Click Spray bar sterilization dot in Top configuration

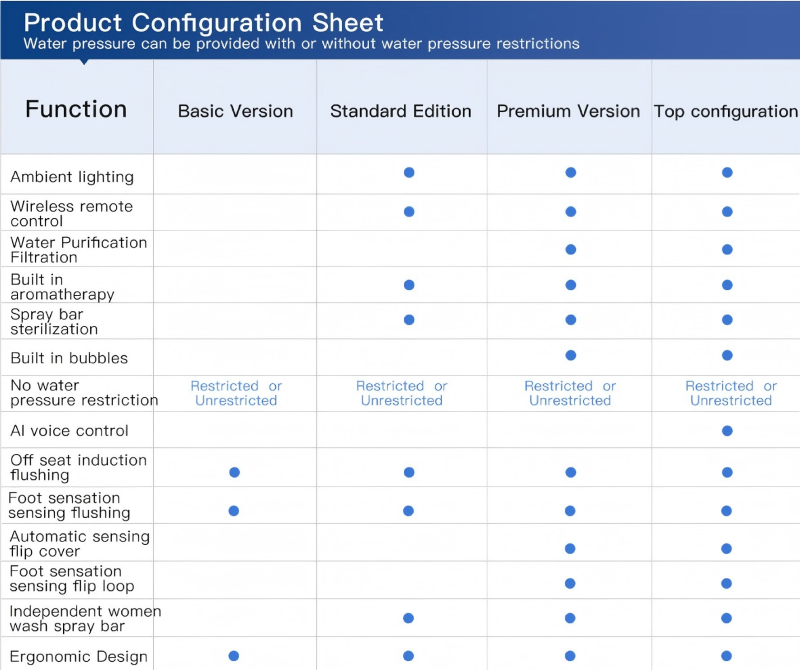tap(727, 320)
